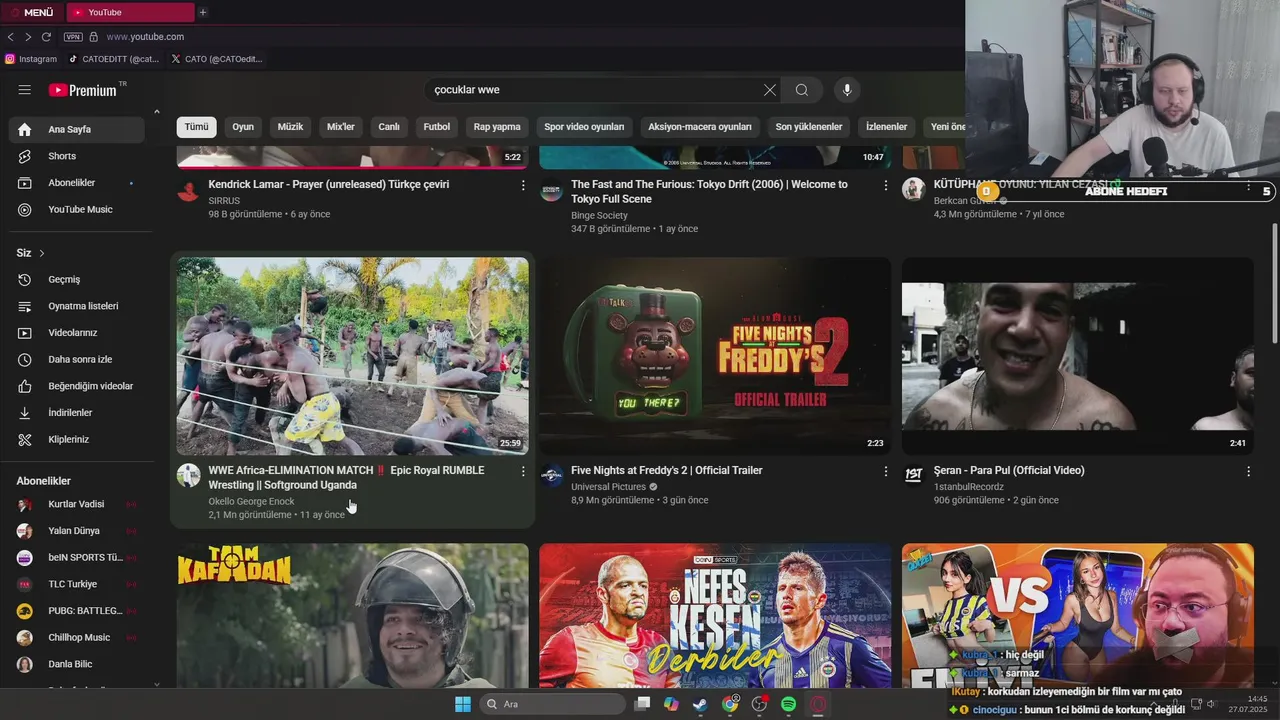1280x720 pixels.
Task: Select the Tümü filter chip
Action: [196, 127]
